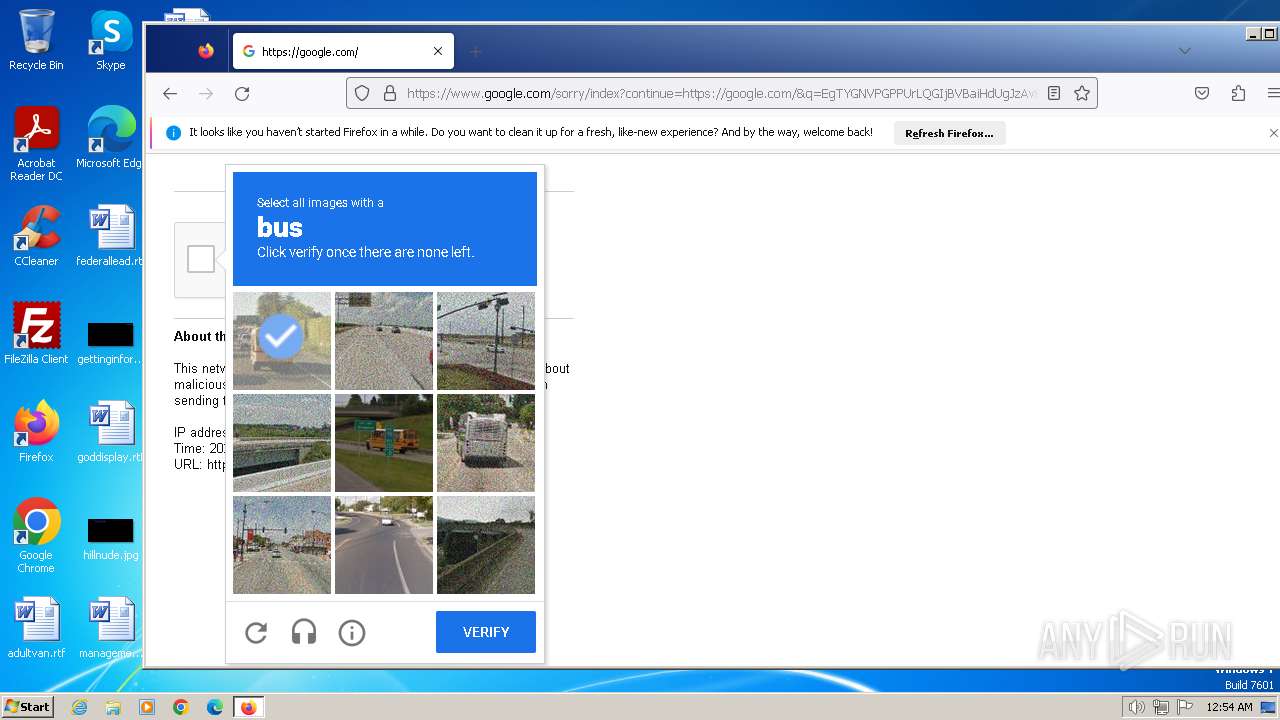Dismiss the Firefox refresh notification bar
The height and width of the screenshot is (720, 1280).
click(x=1273, y=133)
